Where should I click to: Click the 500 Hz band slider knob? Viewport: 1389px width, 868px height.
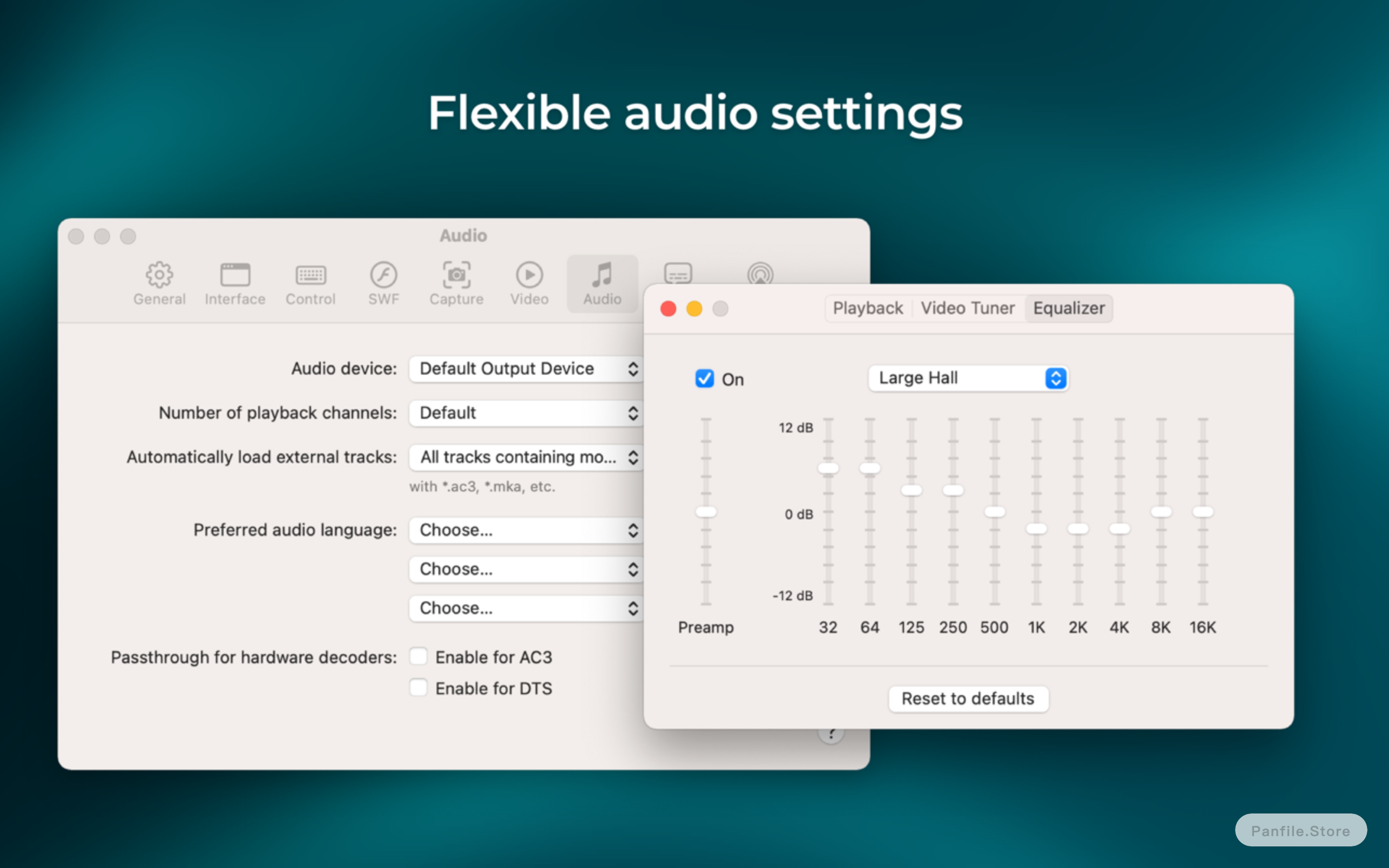995,512
